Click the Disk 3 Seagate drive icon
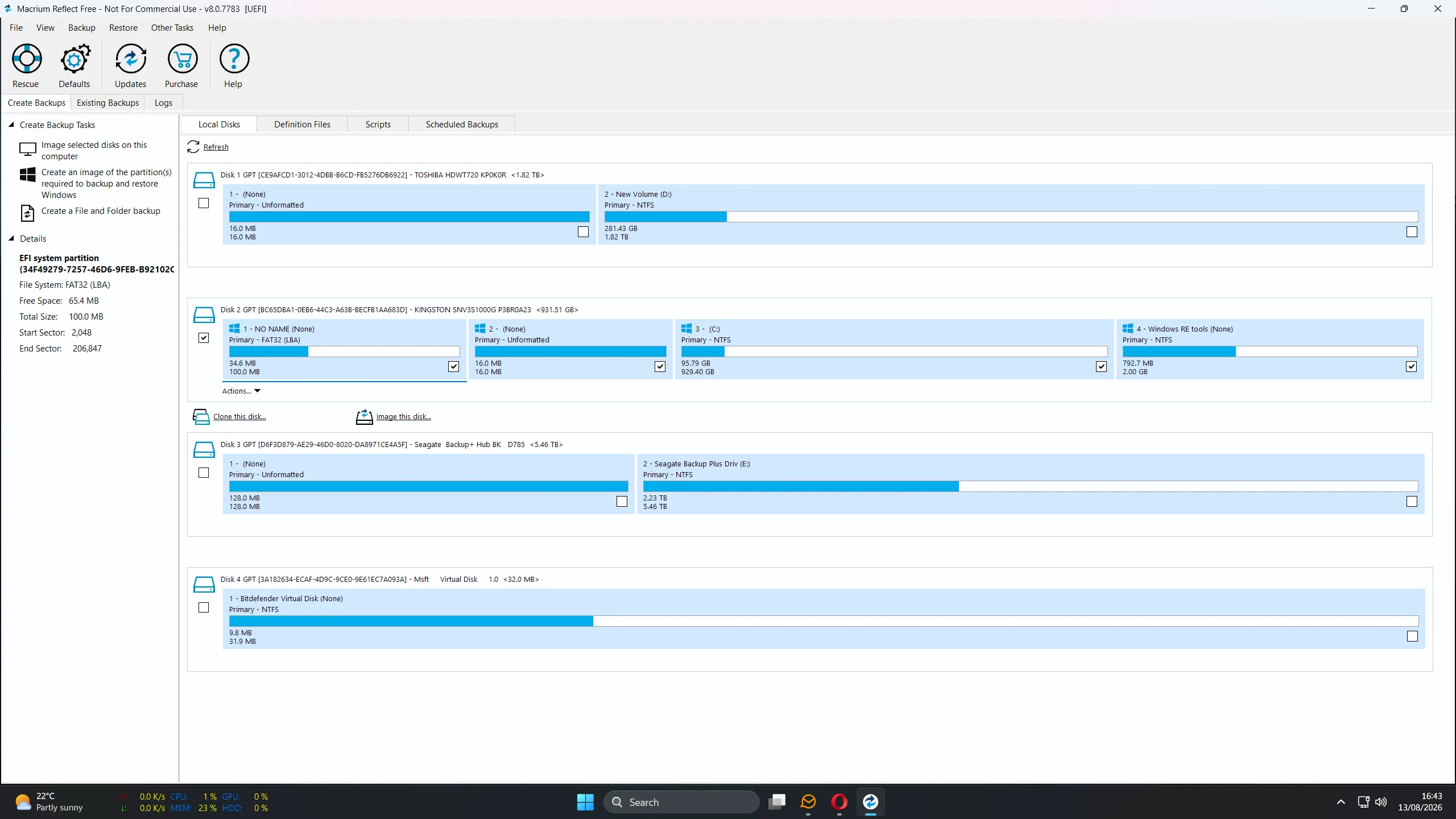 coord(204,449)
